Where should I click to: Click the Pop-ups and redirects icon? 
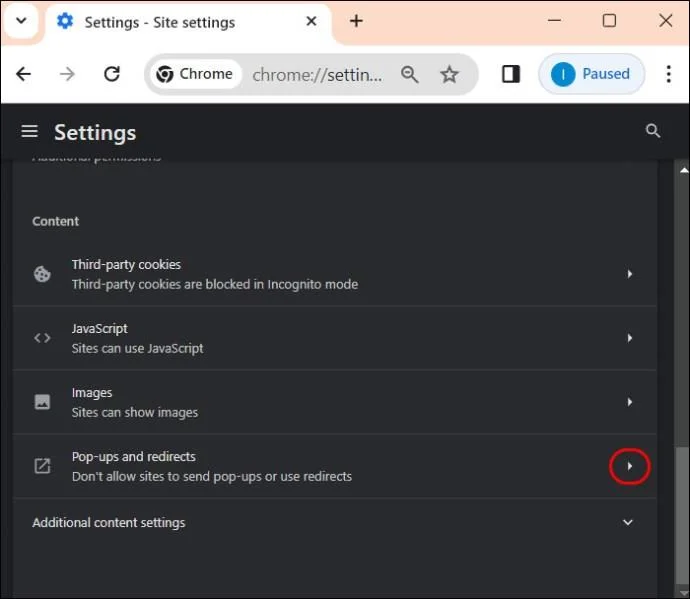[42, 466]
